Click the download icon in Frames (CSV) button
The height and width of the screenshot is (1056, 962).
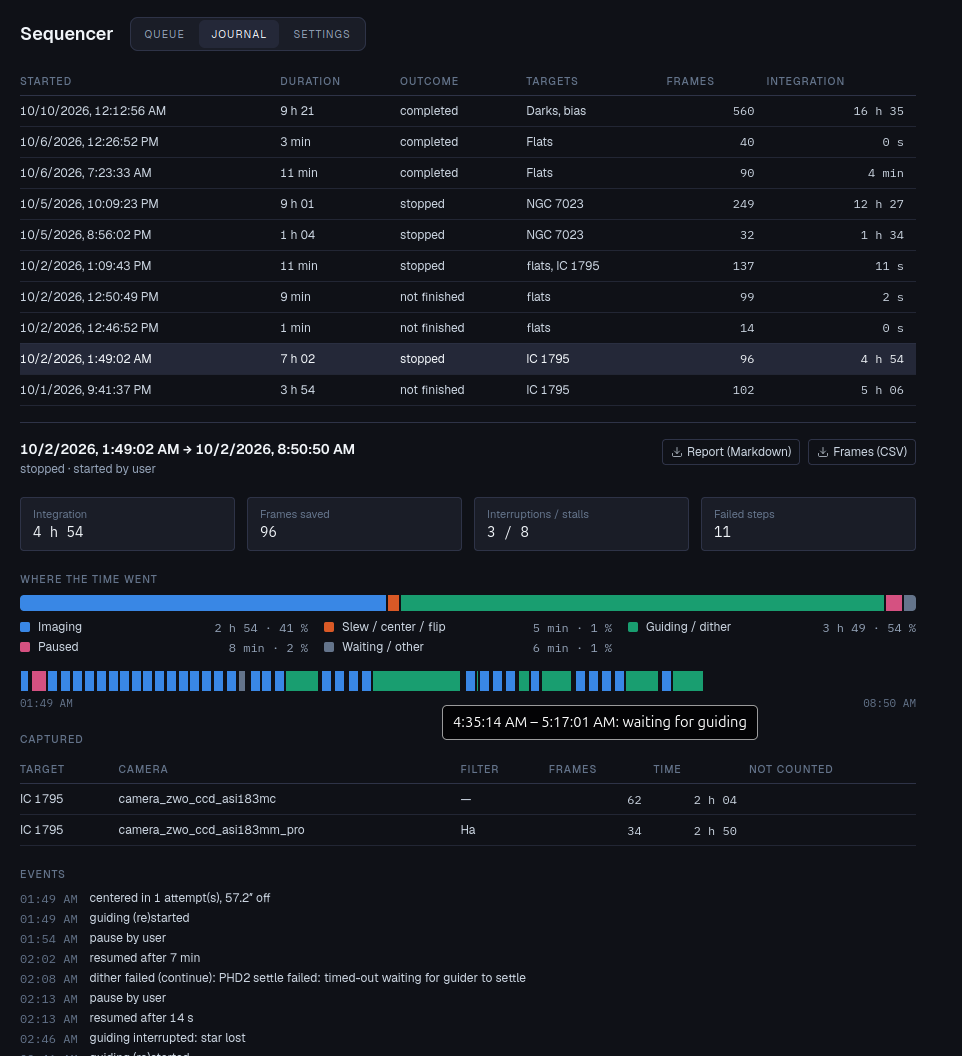[x=823, y=452]
